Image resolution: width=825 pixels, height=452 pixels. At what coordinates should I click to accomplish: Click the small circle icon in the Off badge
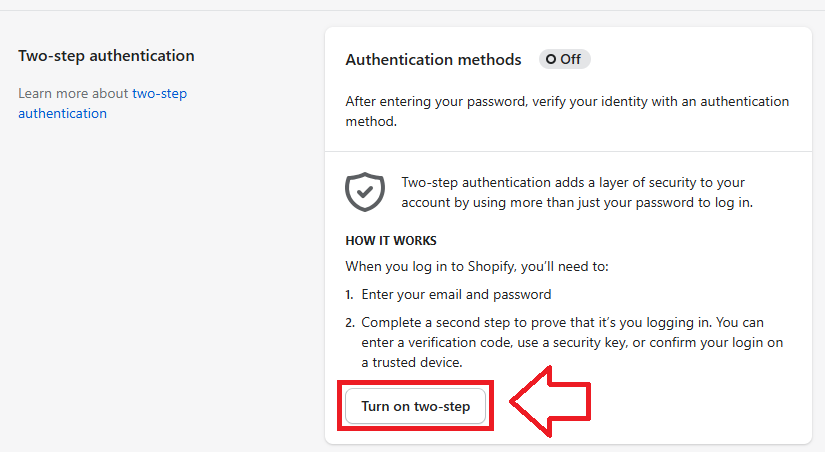click(x=550, y=60)
